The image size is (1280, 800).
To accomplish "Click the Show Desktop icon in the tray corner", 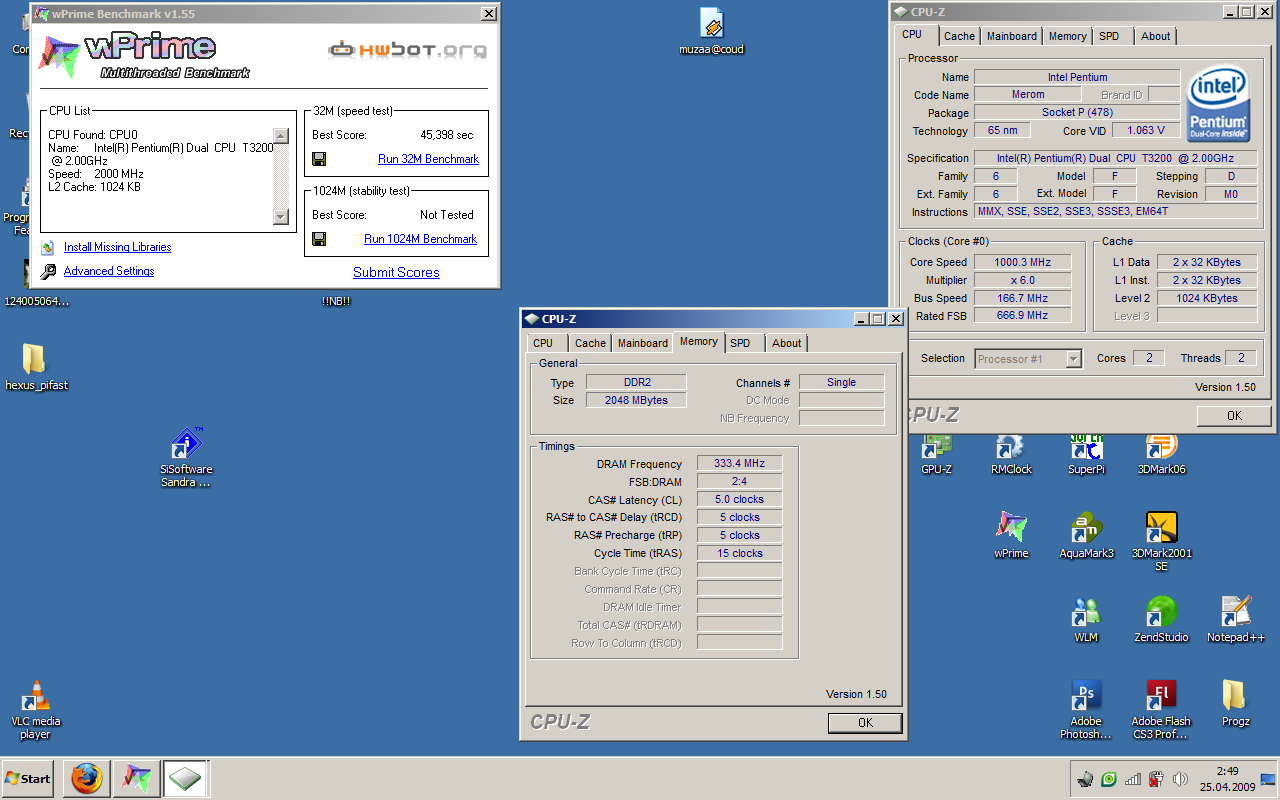I will point(1268,779).
